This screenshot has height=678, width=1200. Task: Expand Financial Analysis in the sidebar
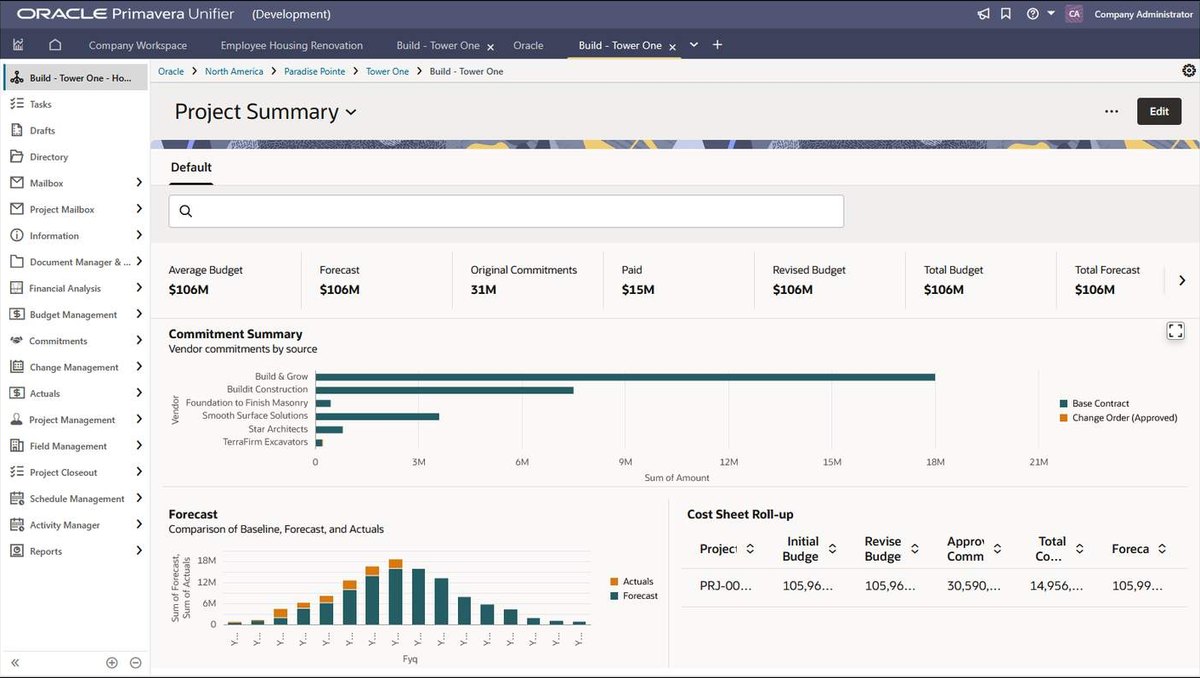[x=139, y=288]
